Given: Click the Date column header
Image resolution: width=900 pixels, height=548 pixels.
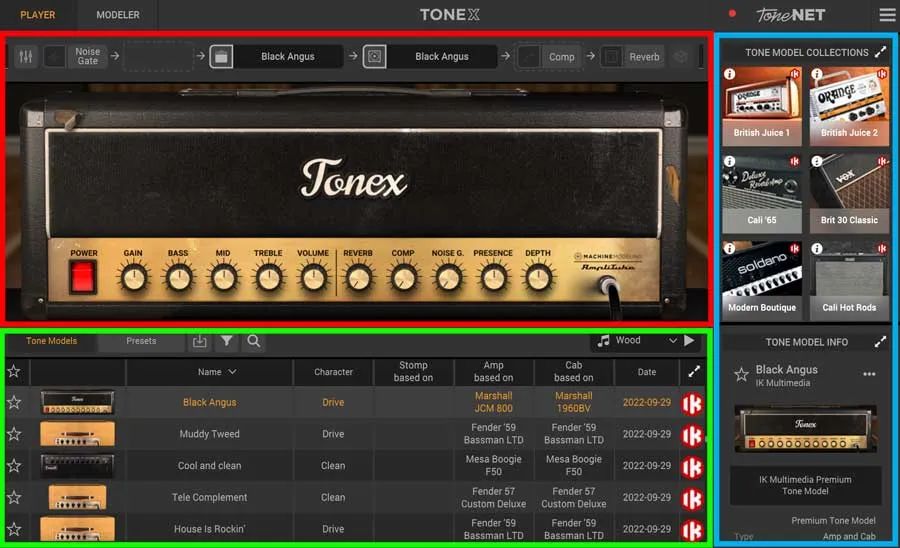Looking at the screenshot, I should [647, 372].
